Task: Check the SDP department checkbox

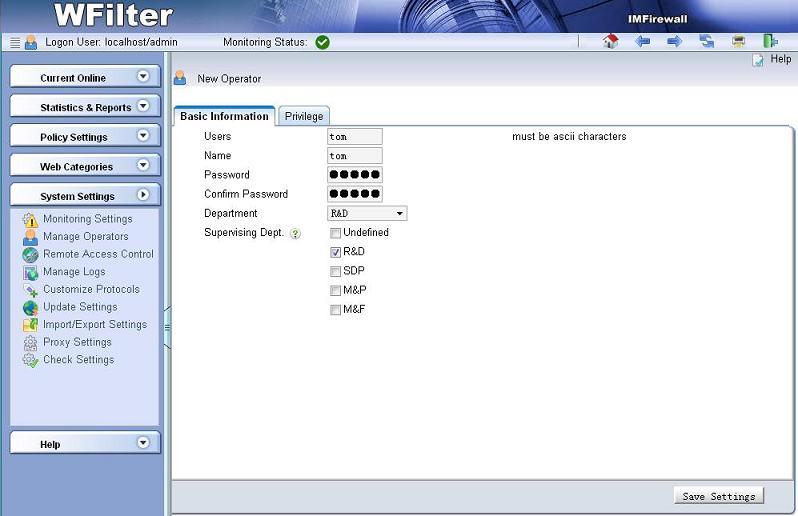Action: [335, 271]
